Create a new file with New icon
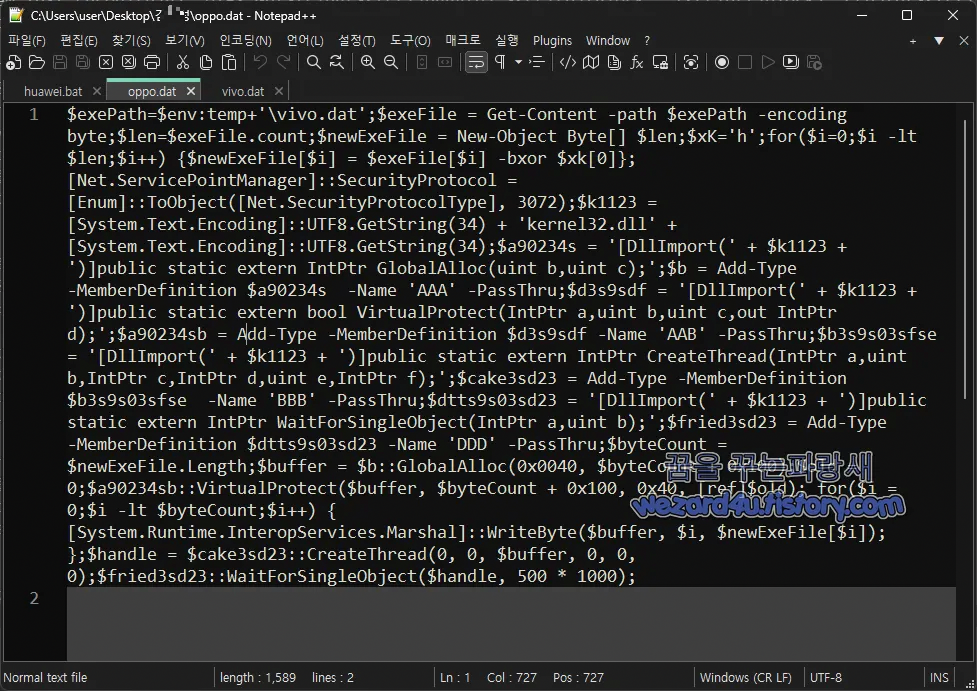Screen dimensions: 977x691 (x=13, y=62)
